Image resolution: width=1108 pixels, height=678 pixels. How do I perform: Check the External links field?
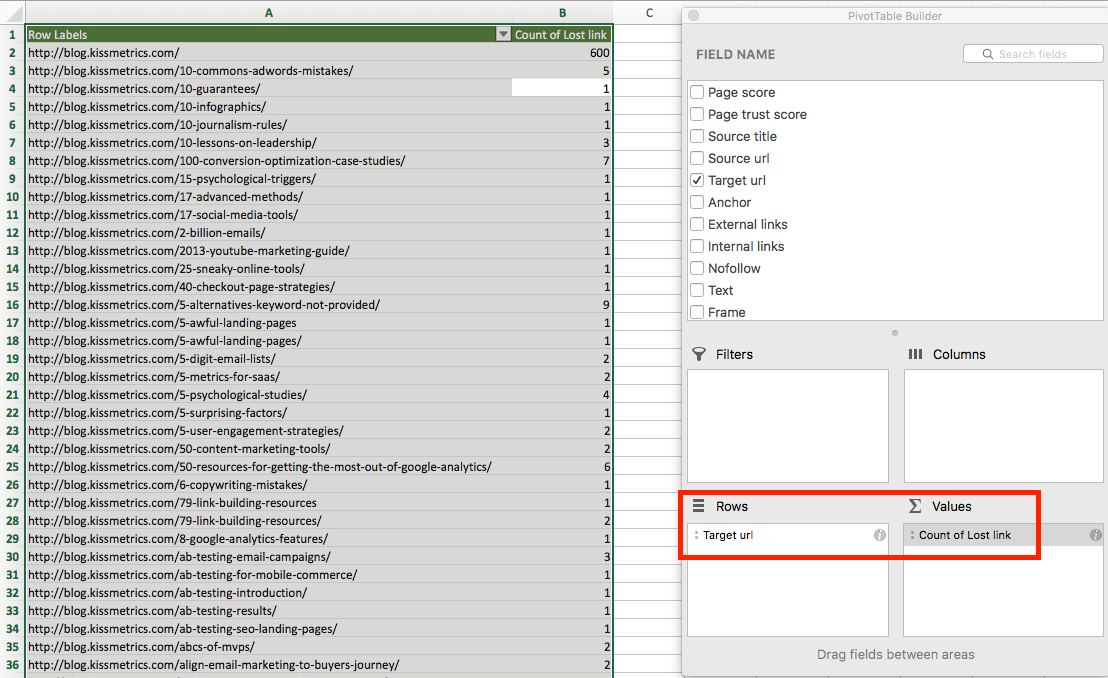pos(696,224)
